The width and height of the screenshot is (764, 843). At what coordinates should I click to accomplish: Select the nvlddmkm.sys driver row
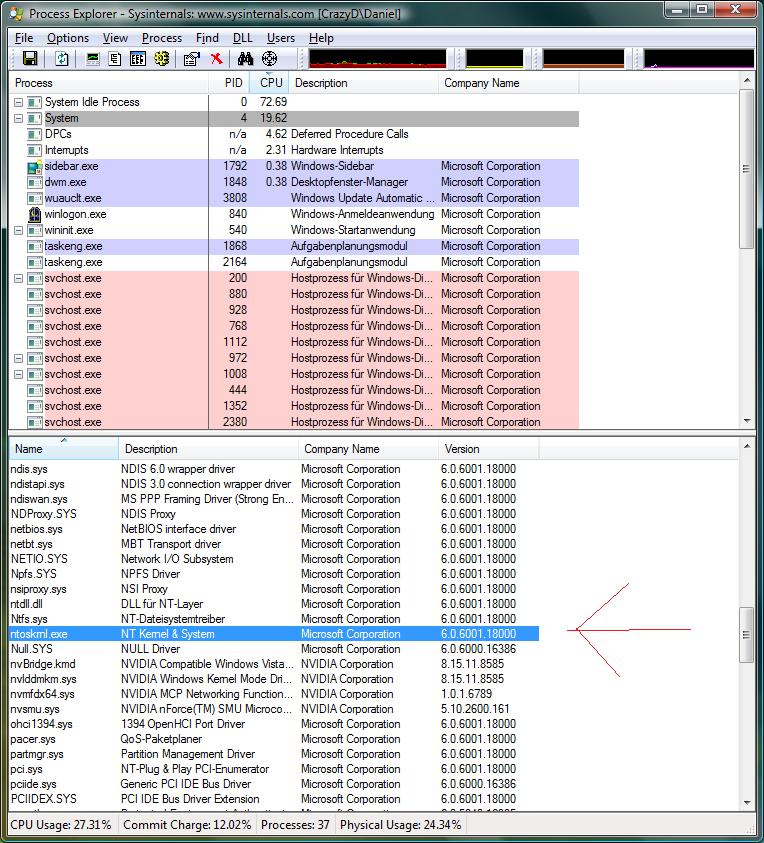(274, 679)
